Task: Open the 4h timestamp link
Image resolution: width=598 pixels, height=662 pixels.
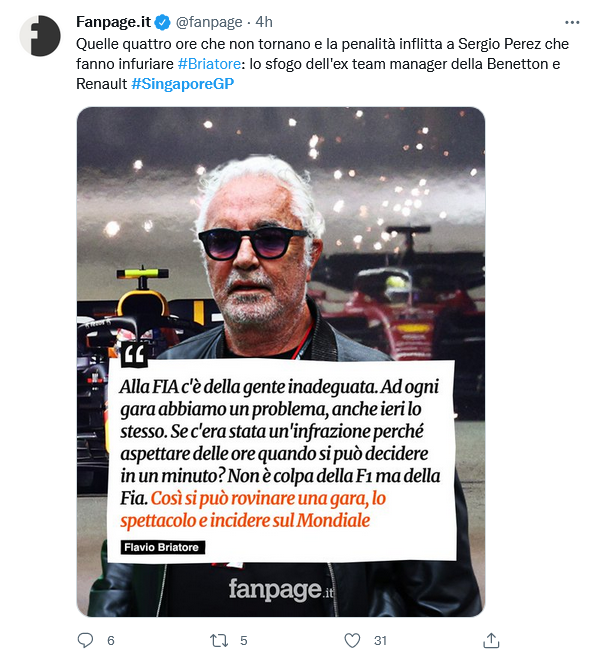Action: 264,22
